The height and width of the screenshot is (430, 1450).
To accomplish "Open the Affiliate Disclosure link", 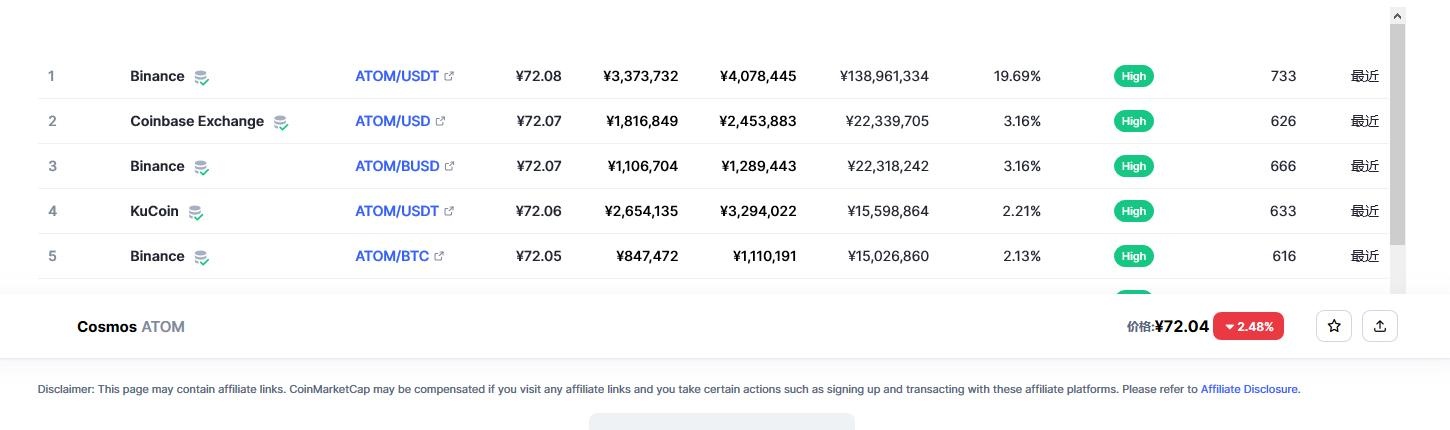I will click(1249, 389).
